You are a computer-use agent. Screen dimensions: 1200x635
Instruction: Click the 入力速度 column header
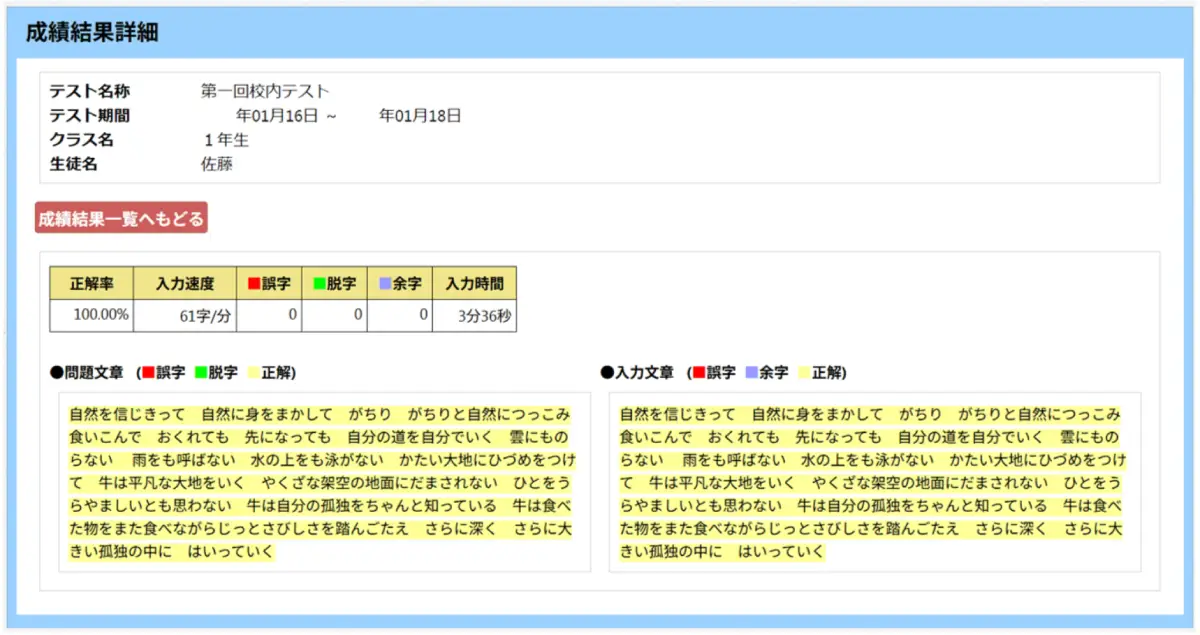tap(185, 283)
